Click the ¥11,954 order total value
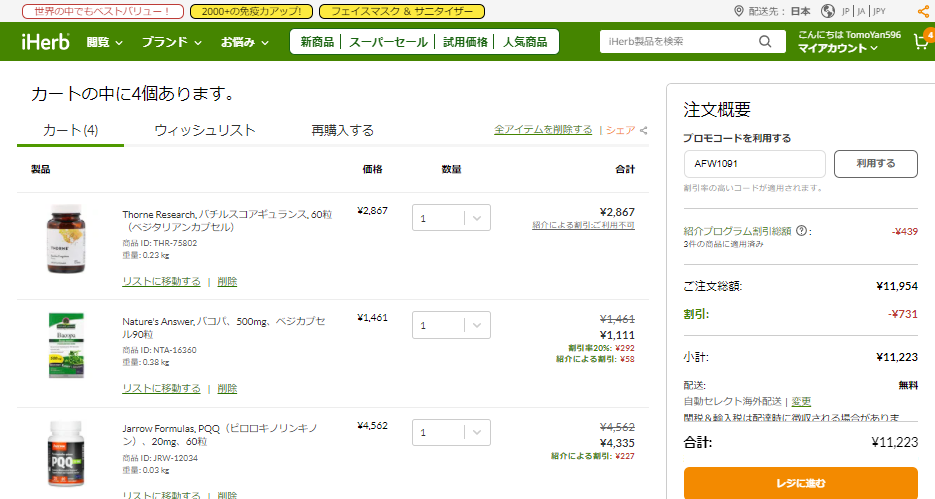This screenshot has height=499, width=935. click(x=897, y=286)
